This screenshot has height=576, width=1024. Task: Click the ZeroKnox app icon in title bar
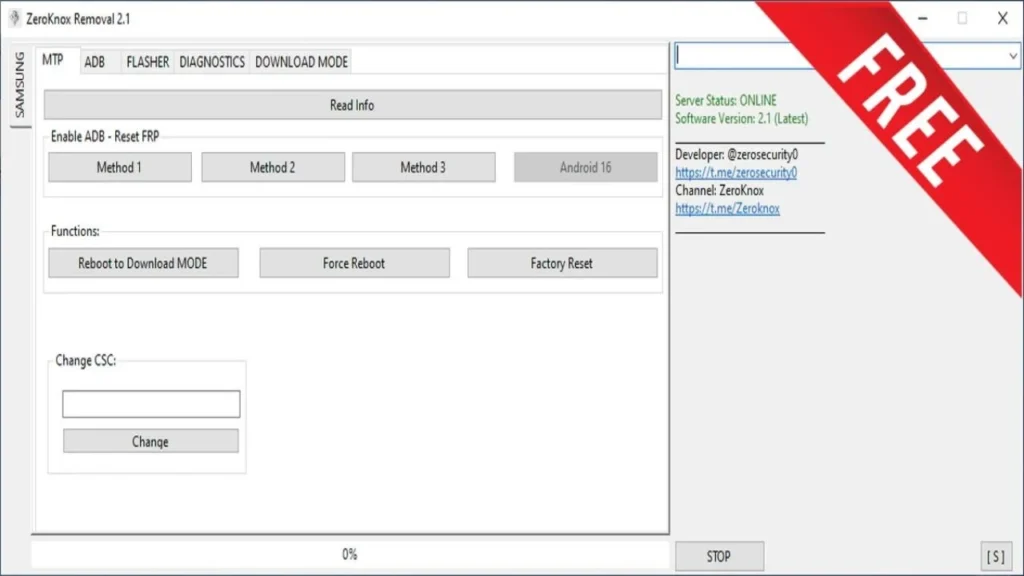(x=14, y=19)
